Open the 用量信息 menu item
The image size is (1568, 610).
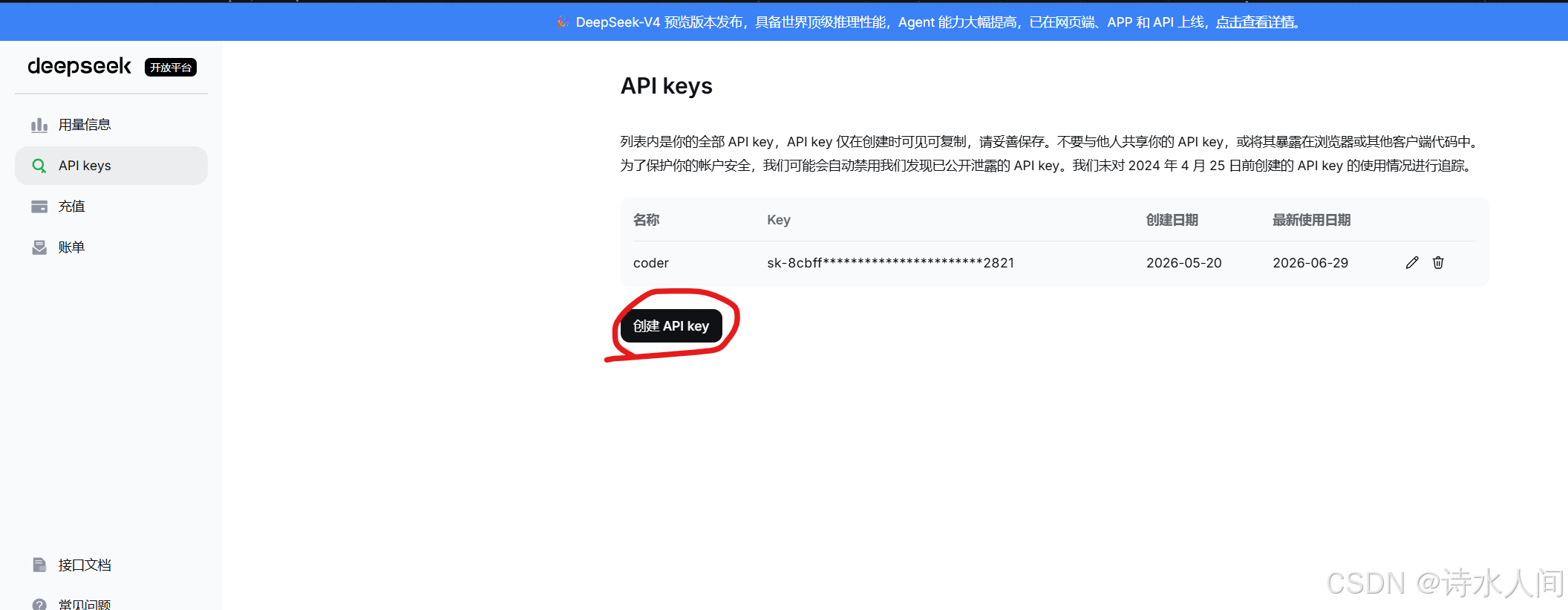(x=111, y=125)
